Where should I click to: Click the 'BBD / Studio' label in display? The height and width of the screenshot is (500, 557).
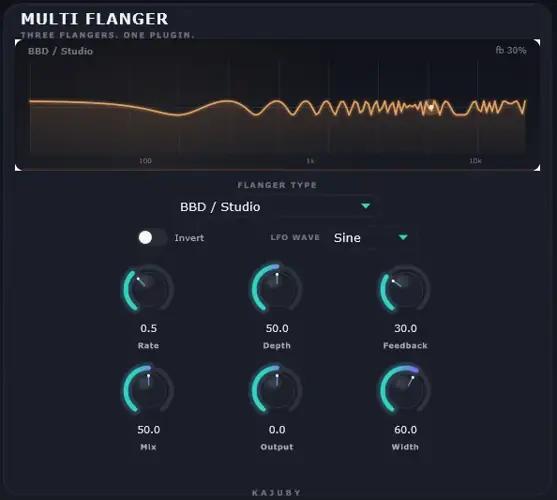pos(60,51)
